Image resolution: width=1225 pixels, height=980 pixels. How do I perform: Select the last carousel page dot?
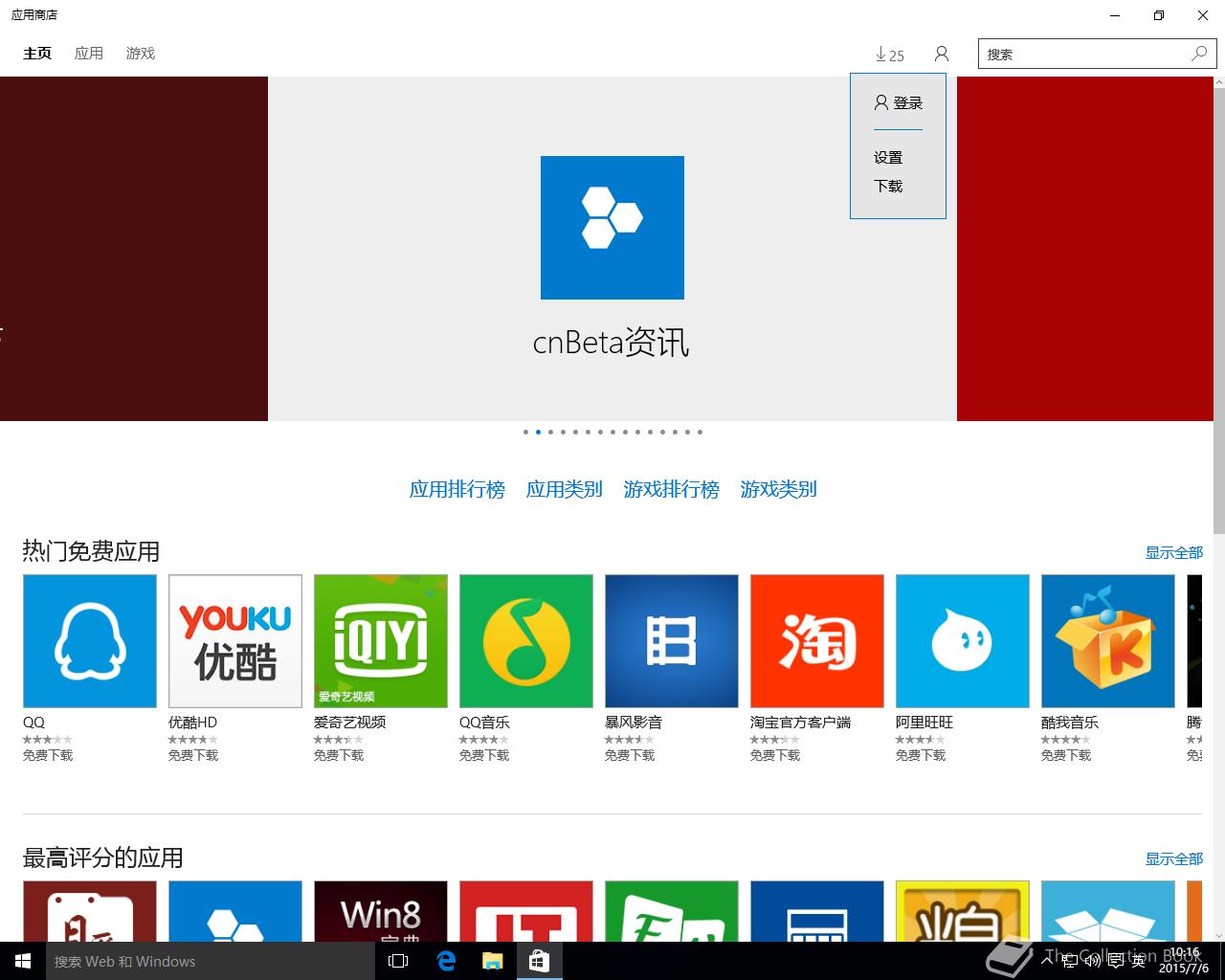tap(700, 432)
